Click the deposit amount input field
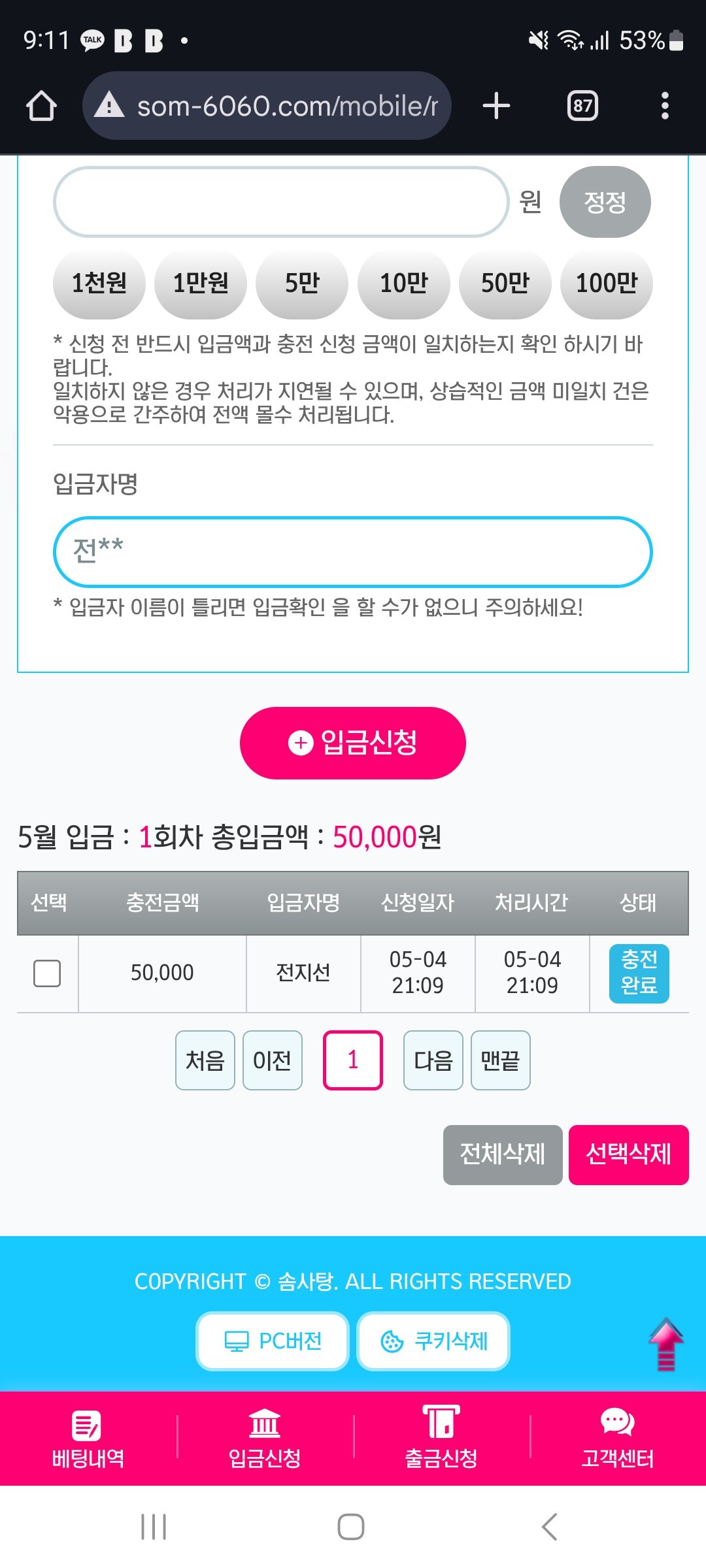This screenshot has height=1568, width=706. pos(281,202)
